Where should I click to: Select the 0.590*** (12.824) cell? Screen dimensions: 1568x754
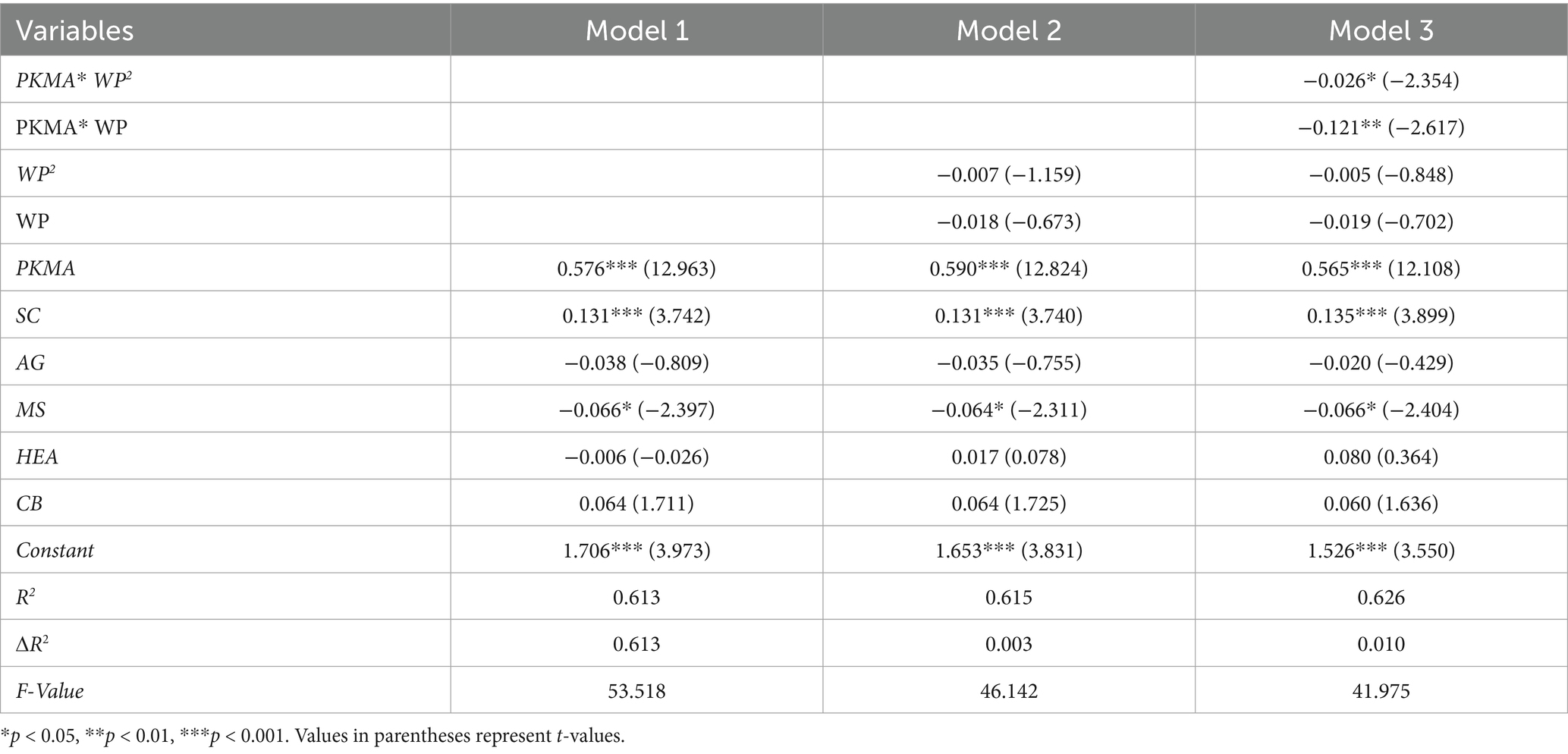tap(1008, 269)
